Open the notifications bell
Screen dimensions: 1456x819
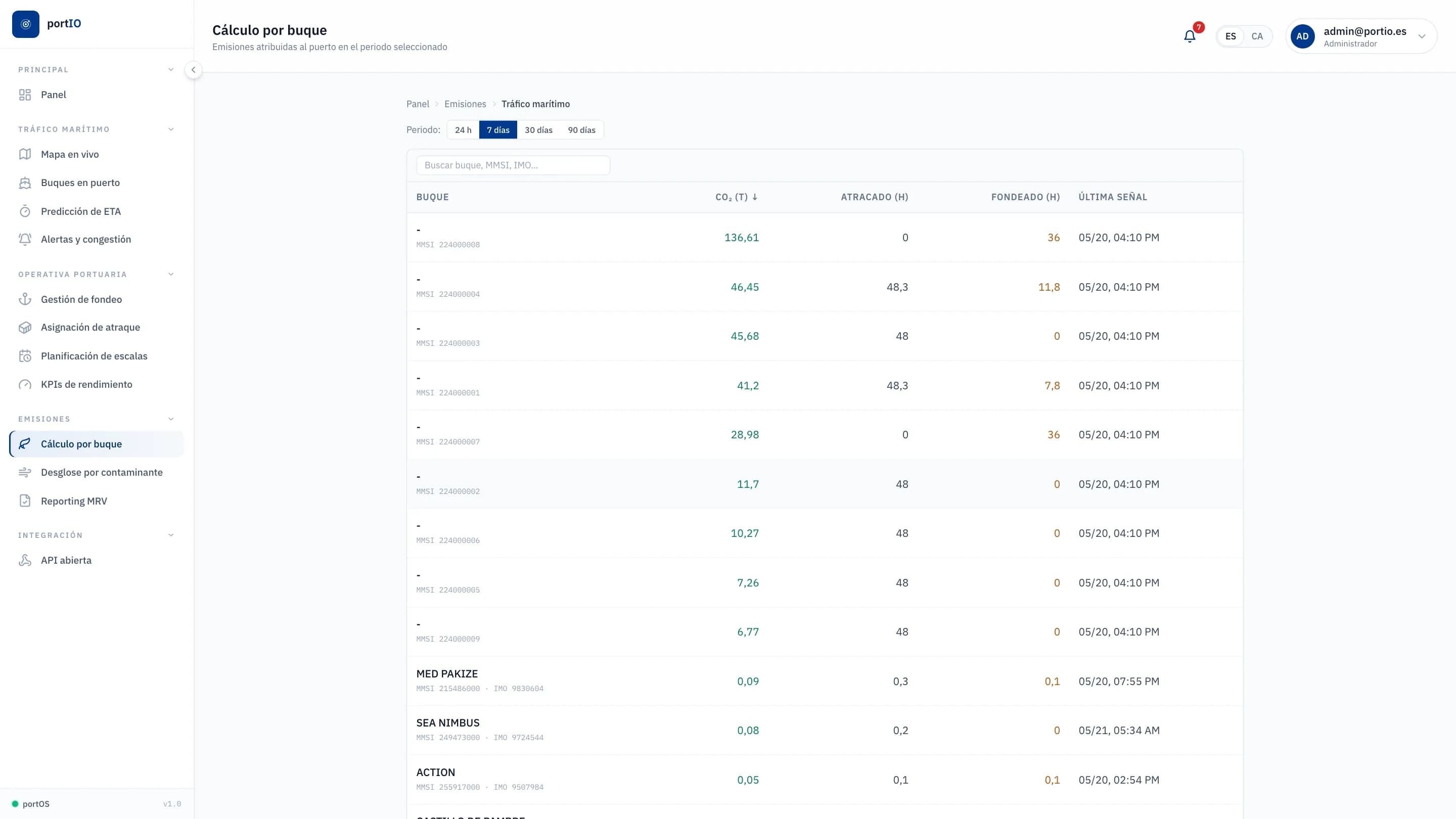[x=1190, y=36]
